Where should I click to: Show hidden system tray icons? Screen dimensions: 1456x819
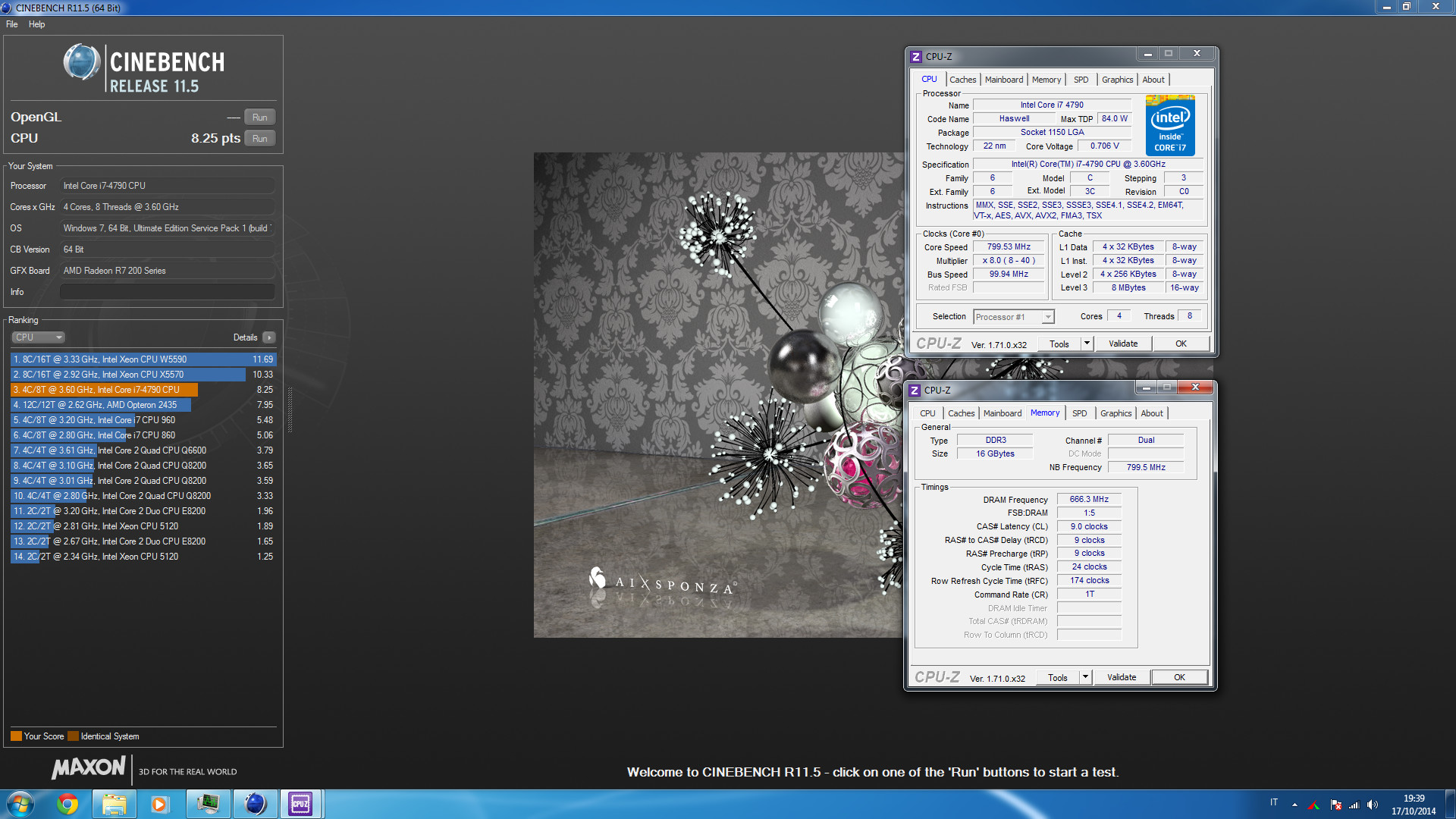click(1294, 805)
